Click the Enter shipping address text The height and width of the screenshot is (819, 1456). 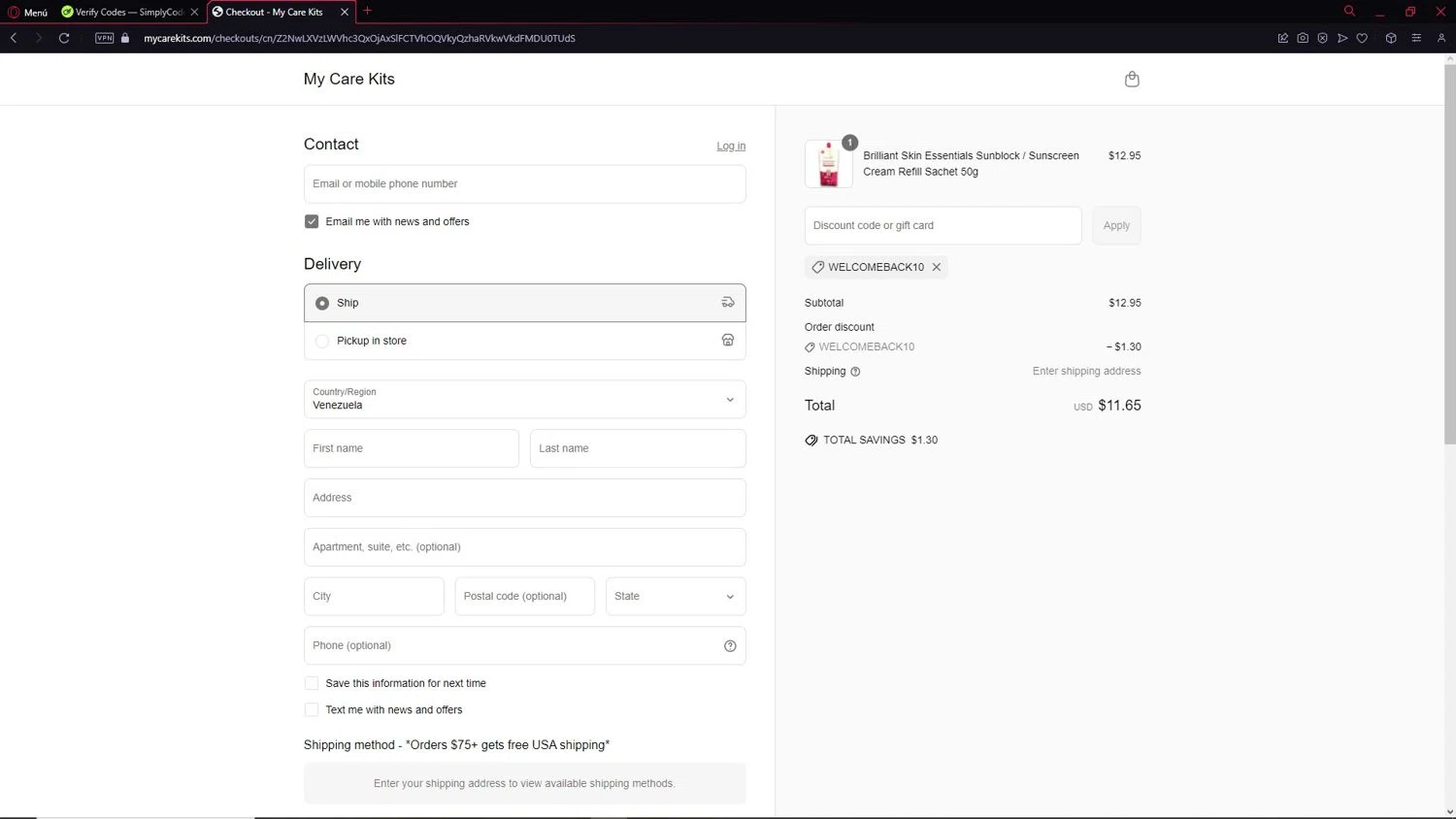(1086, 371)
